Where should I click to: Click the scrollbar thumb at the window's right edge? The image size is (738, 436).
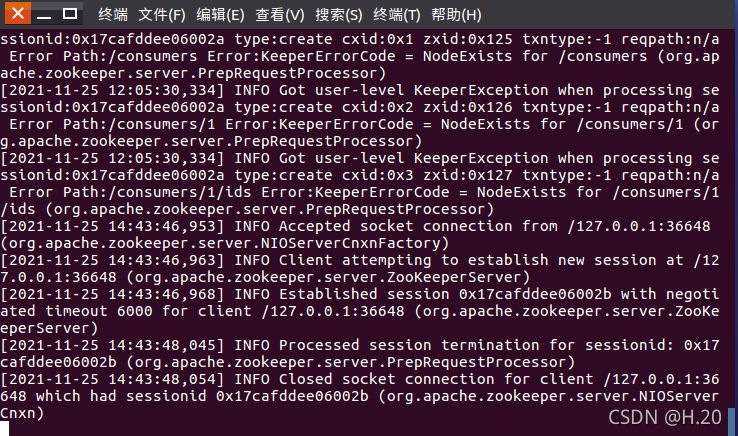point(732,422)
